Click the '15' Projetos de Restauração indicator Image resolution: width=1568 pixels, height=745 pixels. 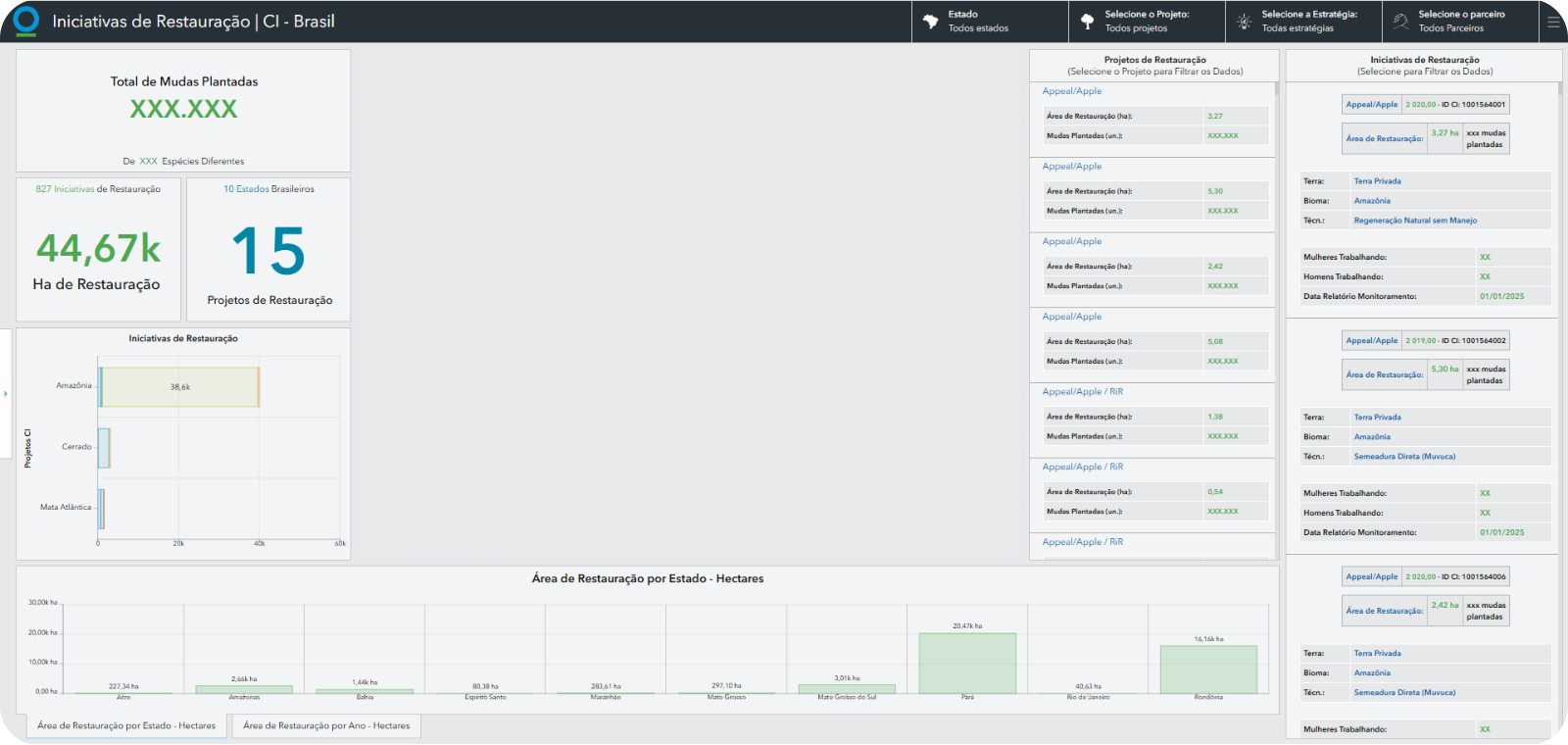click(x=269, y=251)
